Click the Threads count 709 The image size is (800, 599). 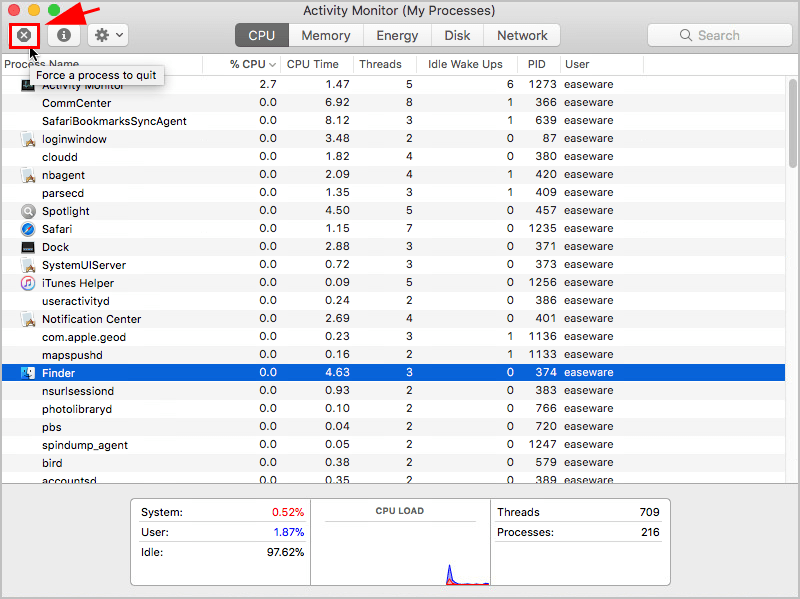(x=649, y=512)
